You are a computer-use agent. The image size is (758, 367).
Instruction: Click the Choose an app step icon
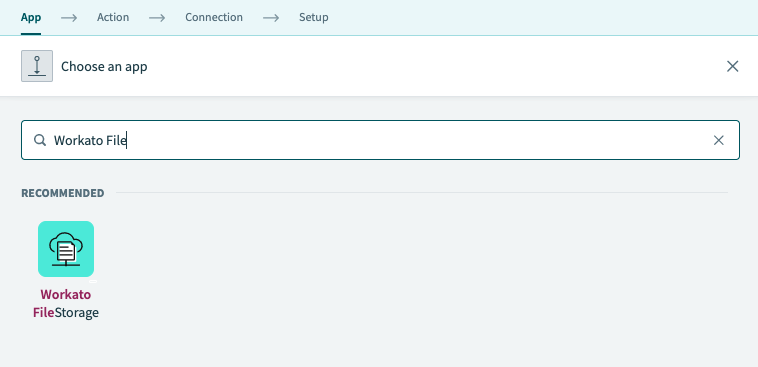[x=37, y=66]
